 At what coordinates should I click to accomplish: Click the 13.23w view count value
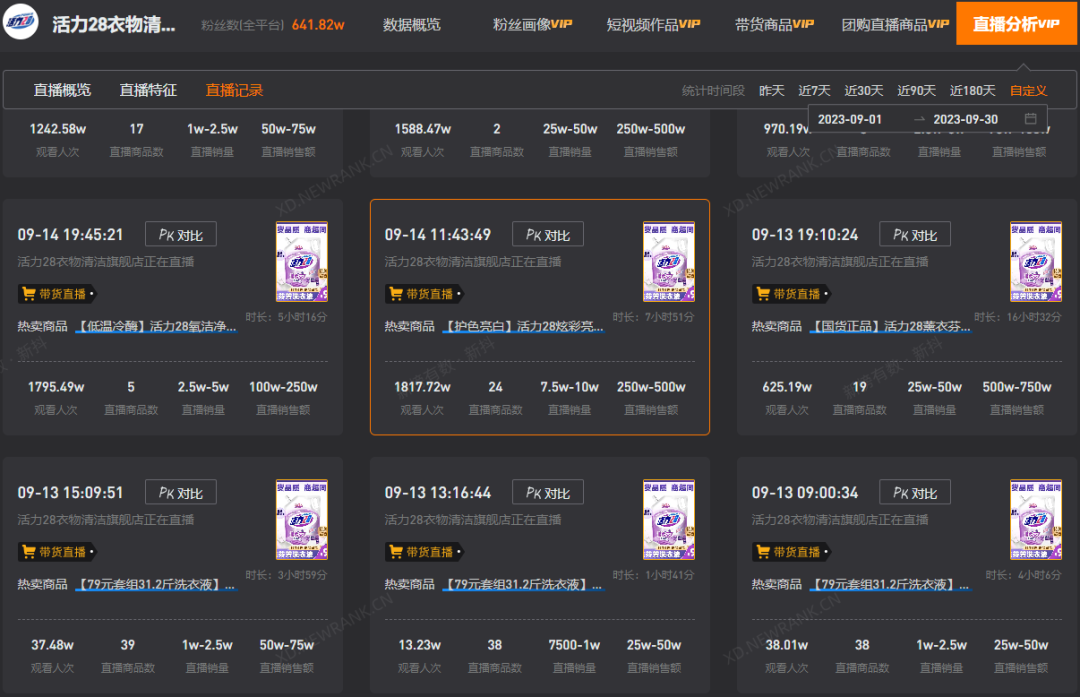[x=419, y=645]
